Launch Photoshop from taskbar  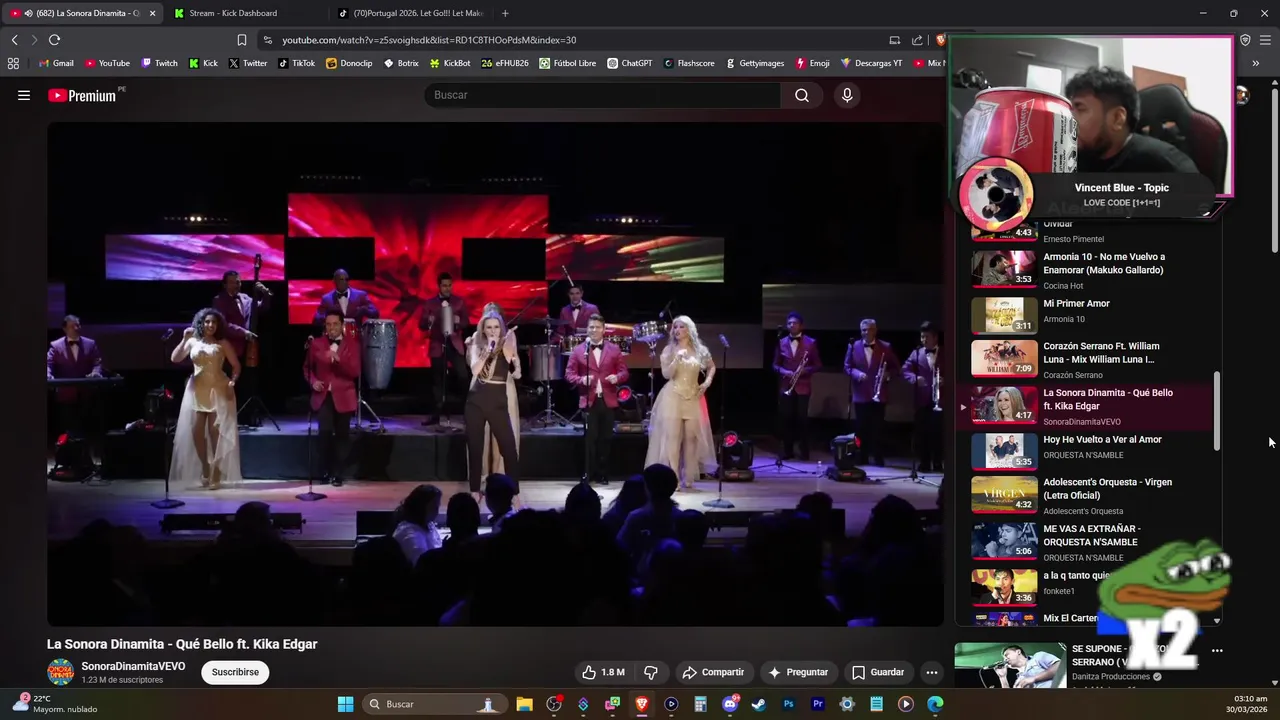click(x=788, y=704)
